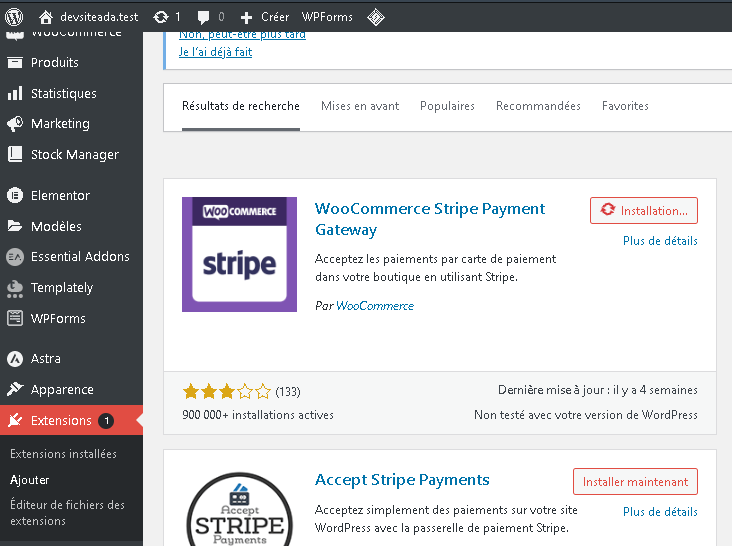
Task: Click '900 000+ installations actives' text
Action: pos(258,415)
